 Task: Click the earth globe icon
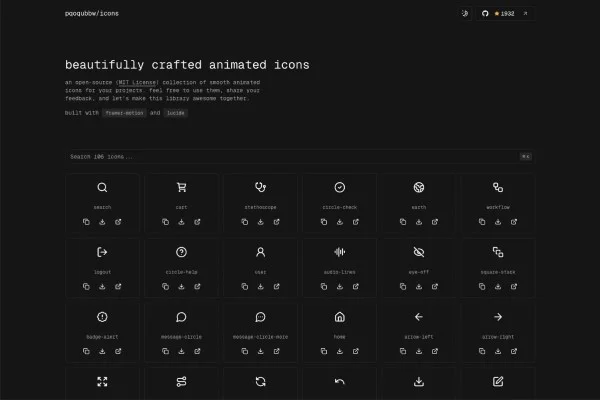coord(418,187)
